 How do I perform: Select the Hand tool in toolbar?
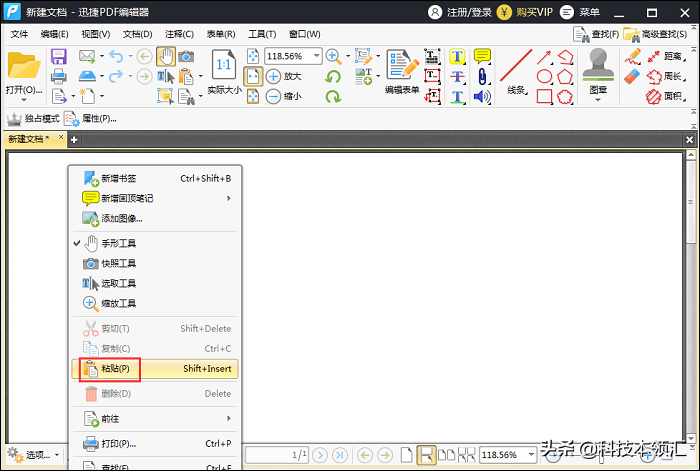pos(166,57)
